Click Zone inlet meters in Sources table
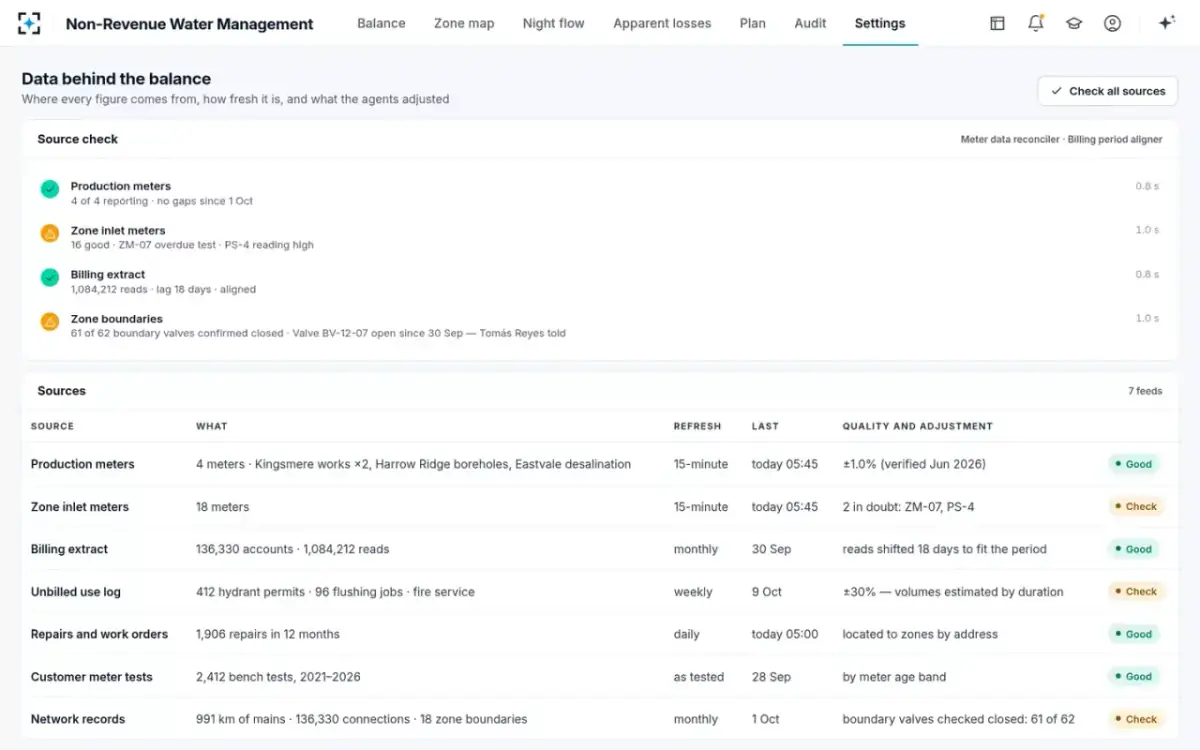 click(x=80, y=507)
